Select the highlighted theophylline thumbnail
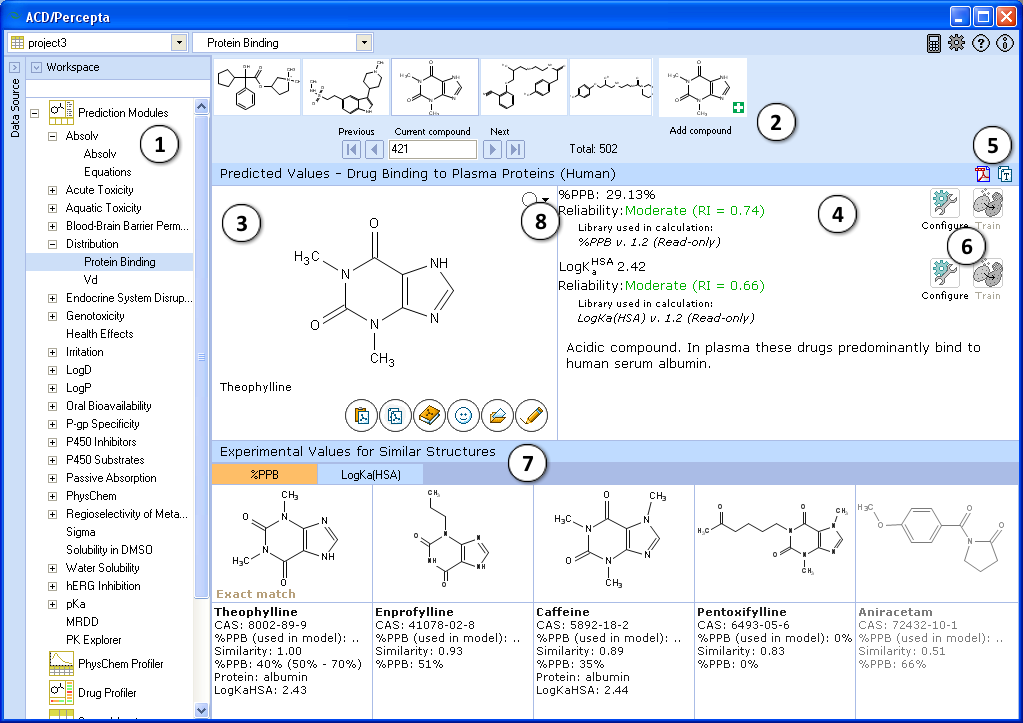 (435, 87)
